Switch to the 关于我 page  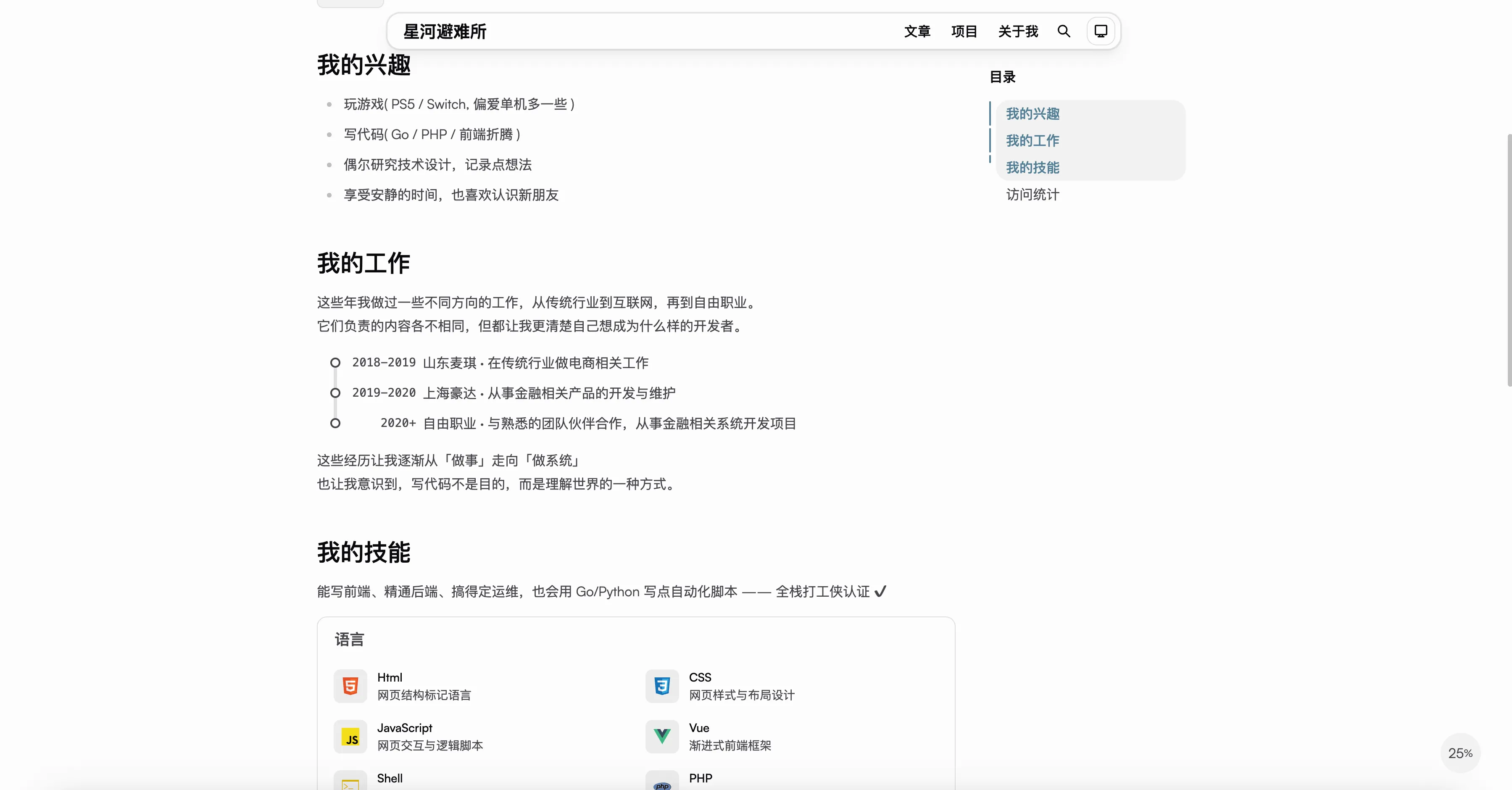[x=1018, y=31]
